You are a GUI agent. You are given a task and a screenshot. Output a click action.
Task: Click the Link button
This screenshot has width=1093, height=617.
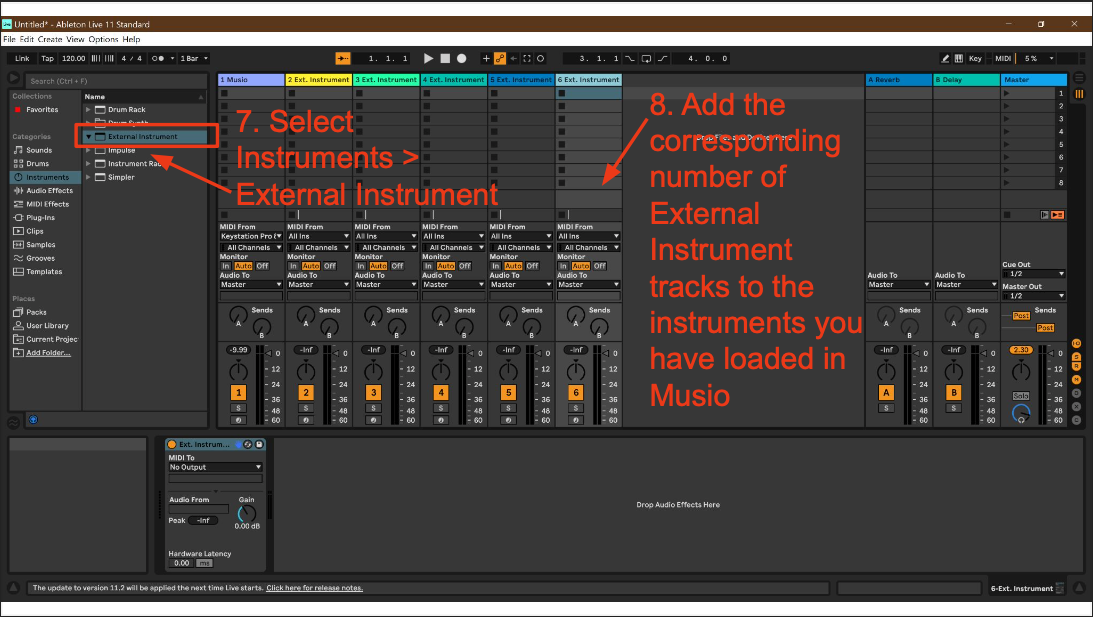coord(23,59)
